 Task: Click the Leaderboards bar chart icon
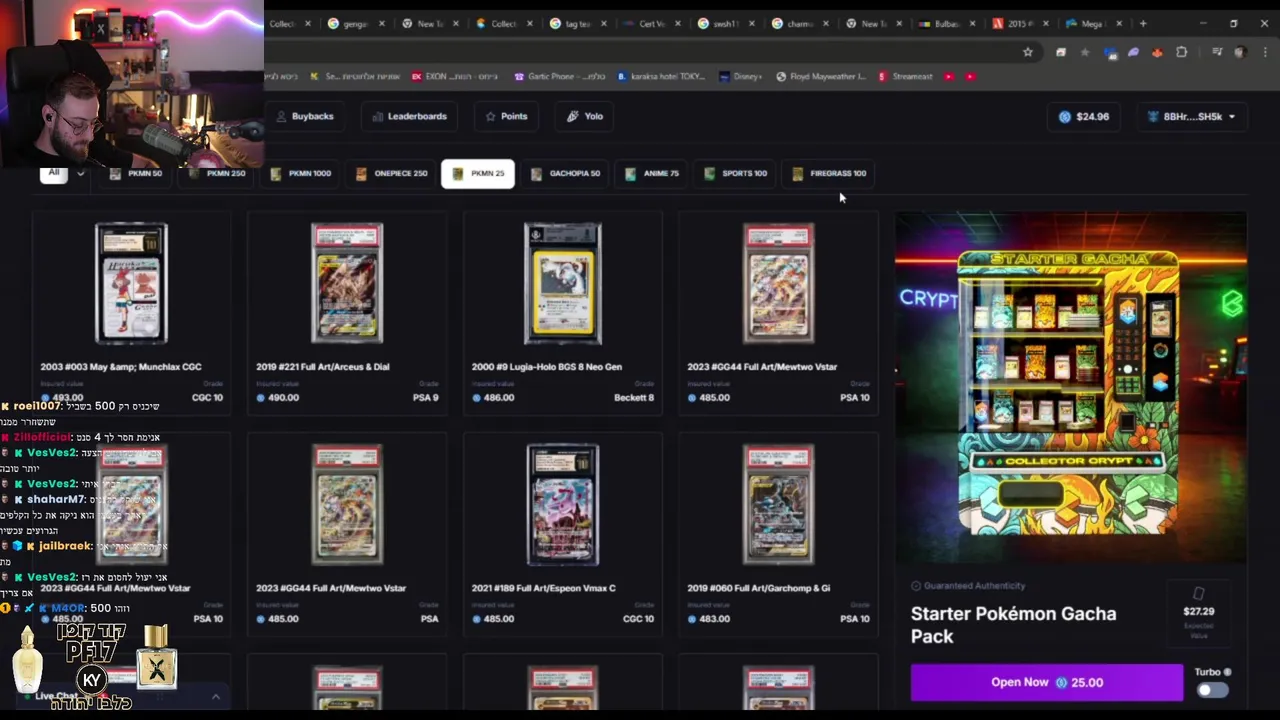(x=377, y=116)
